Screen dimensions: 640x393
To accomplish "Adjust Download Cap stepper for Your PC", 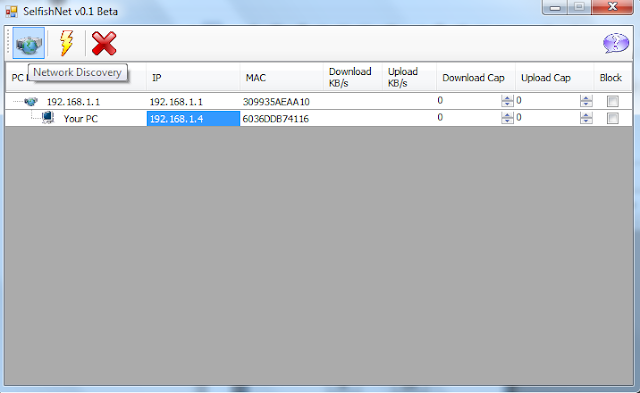I will [x=507, y=118].
